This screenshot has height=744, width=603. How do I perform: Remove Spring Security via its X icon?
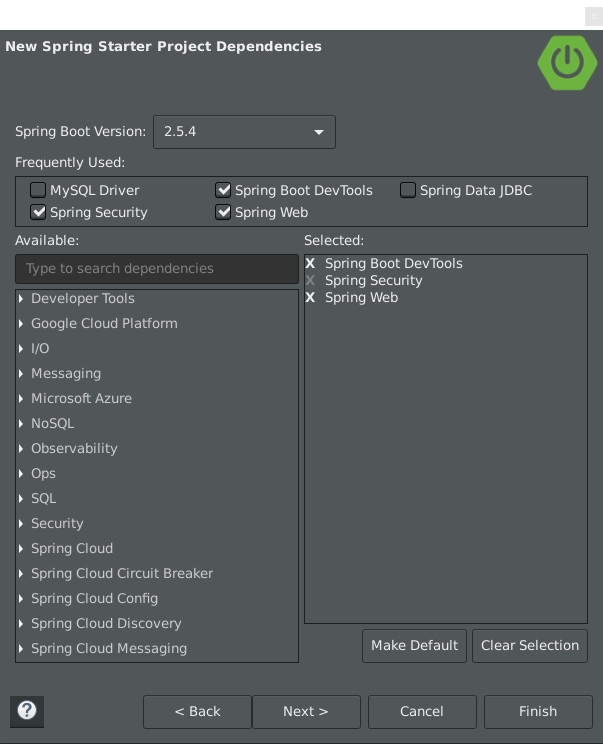pos(310,280)
